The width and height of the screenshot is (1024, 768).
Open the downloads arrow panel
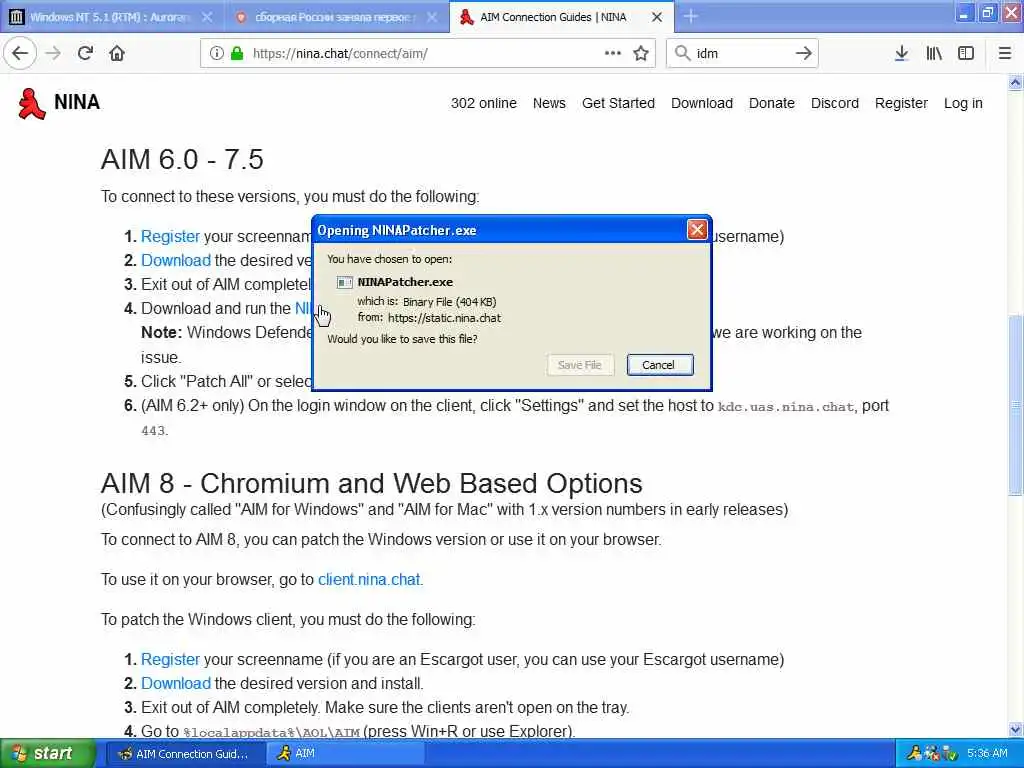(x=901, y=54)
